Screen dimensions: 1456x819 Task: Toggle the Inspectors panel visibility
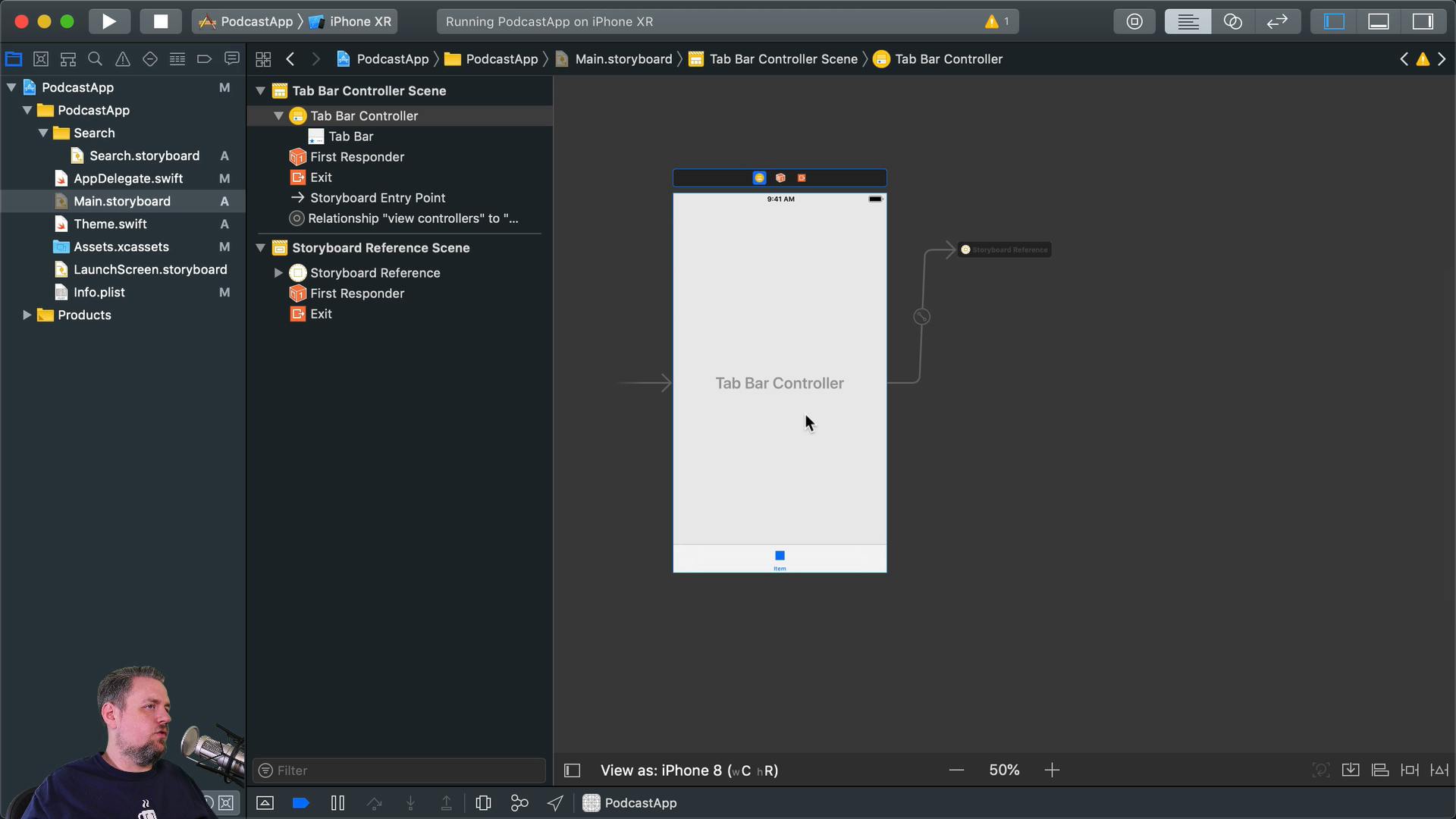click(1423, 21)
